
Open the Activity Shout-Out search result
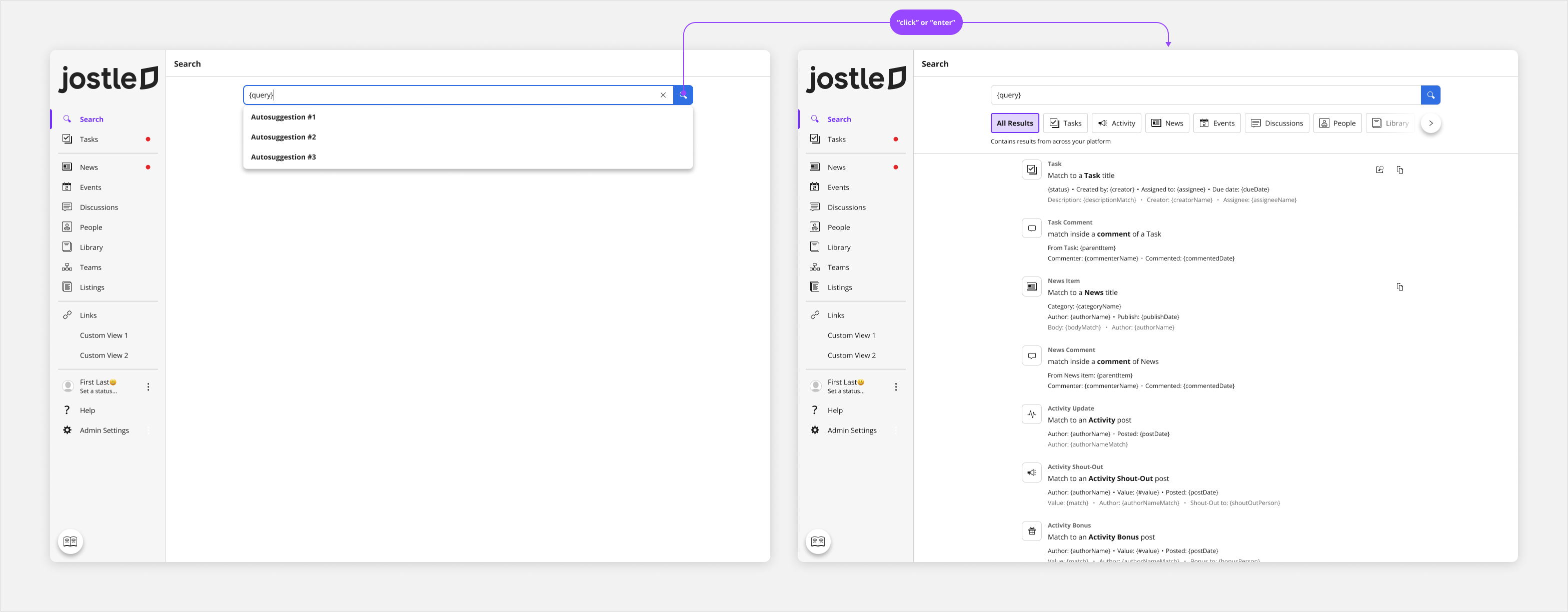click(1108, 479)
